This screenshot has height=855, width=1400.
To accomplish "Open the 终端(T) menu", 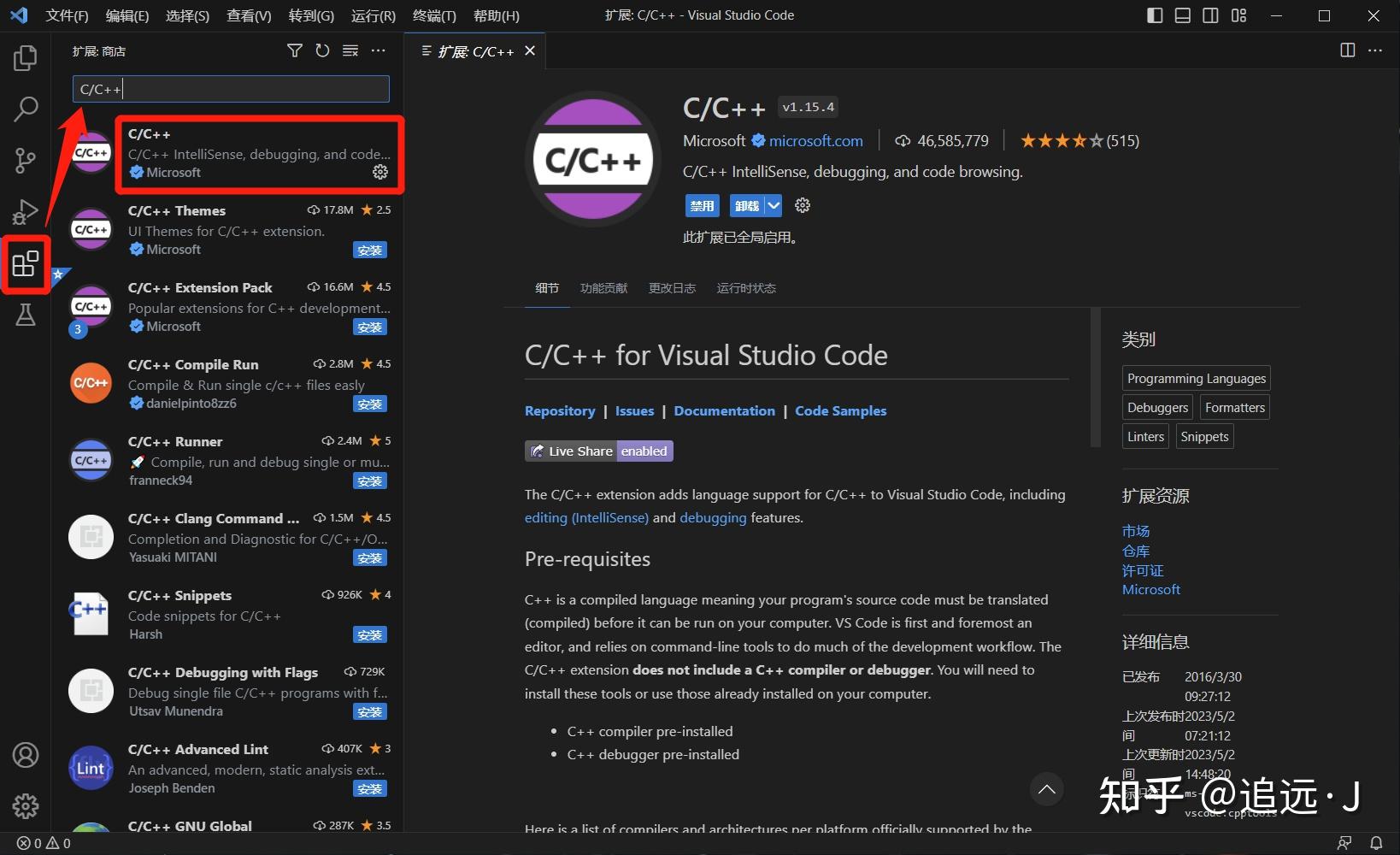I will [433, 15].
